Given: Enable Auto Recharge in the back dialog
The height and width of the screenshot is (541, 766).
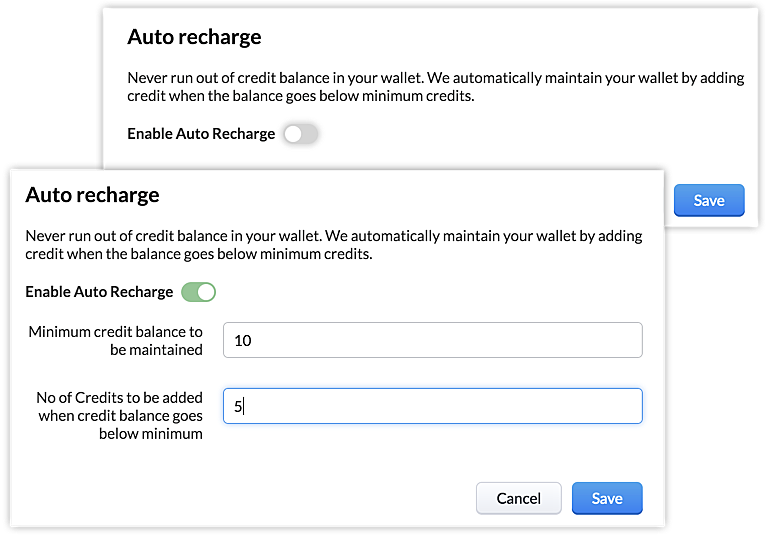Looking at the screenshot, I should [x=300, y=134].
